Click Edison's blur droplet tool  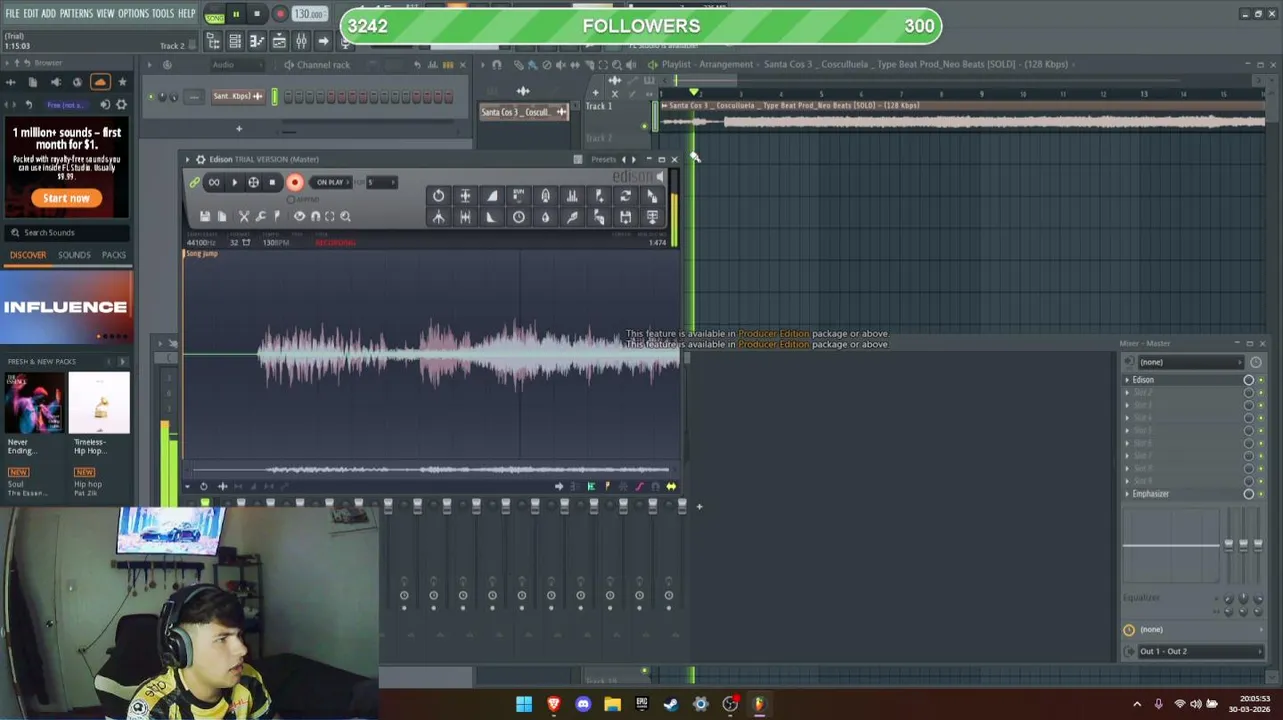545,217
